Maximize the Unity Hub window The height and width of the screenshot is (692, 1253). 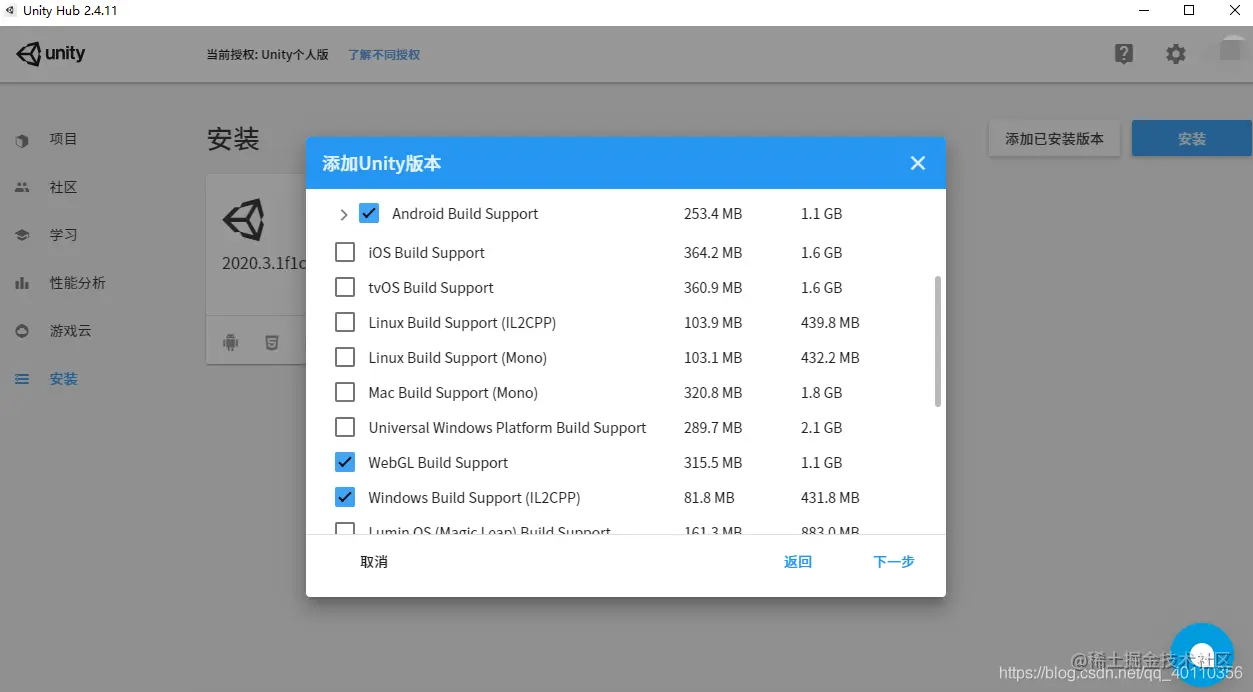click(1189, 11)
